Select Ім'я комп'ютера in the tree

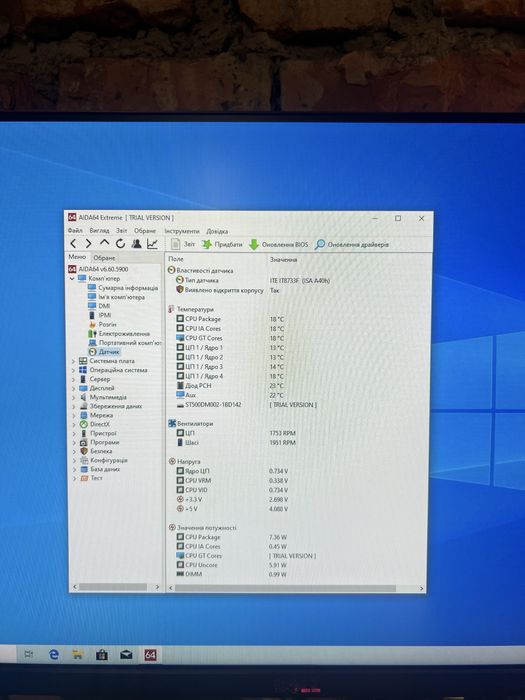tap(117, 297)
